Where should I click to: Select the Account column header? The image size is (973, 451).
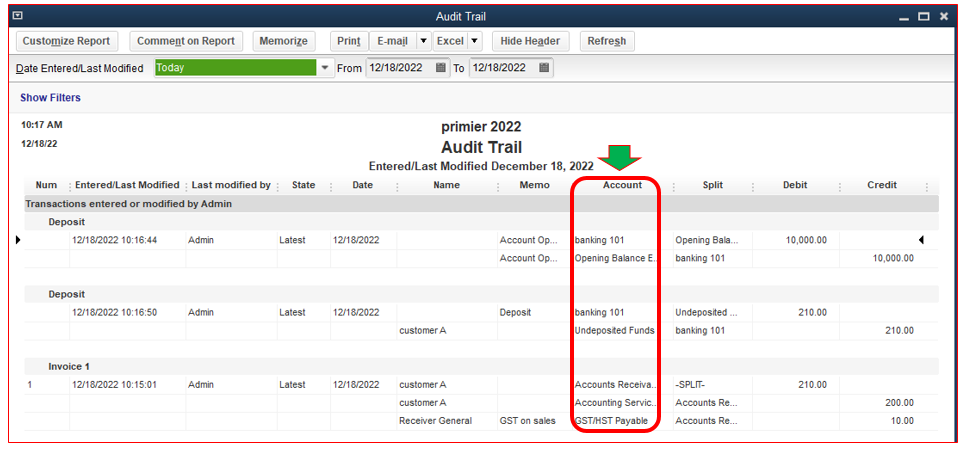pyautogui.click(x=622, y=185)
